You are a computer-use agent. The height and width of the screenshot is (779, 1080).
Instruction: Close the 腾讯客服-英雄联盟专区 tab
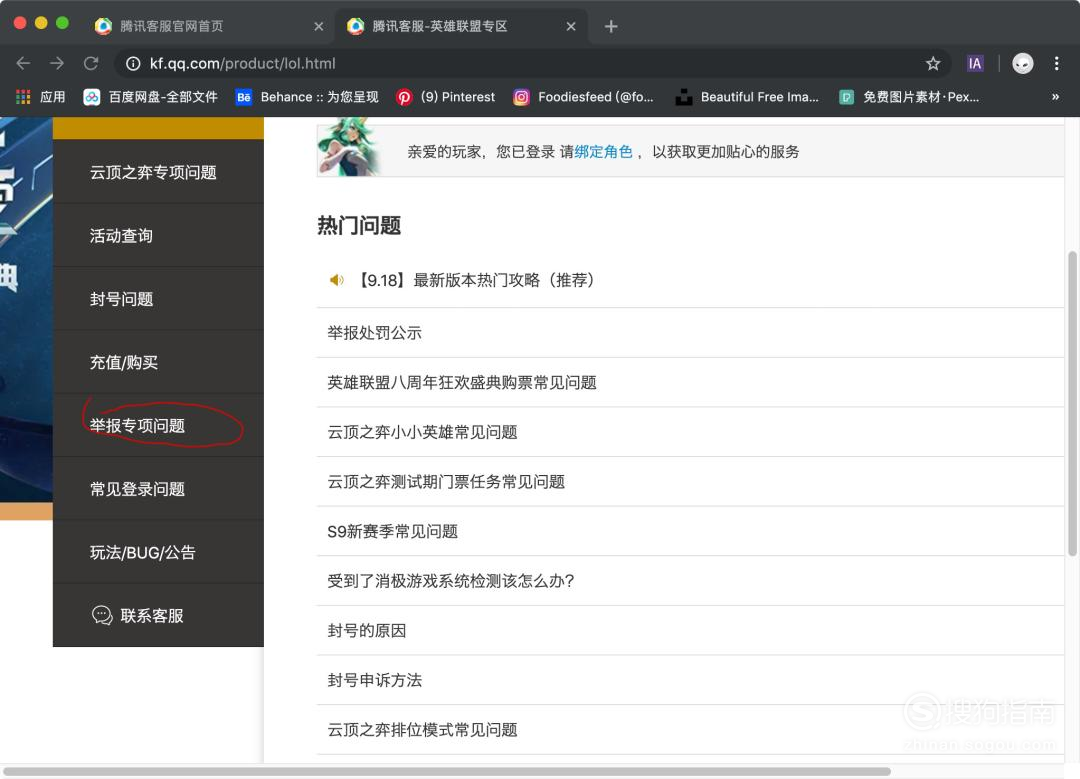point(571,26)
